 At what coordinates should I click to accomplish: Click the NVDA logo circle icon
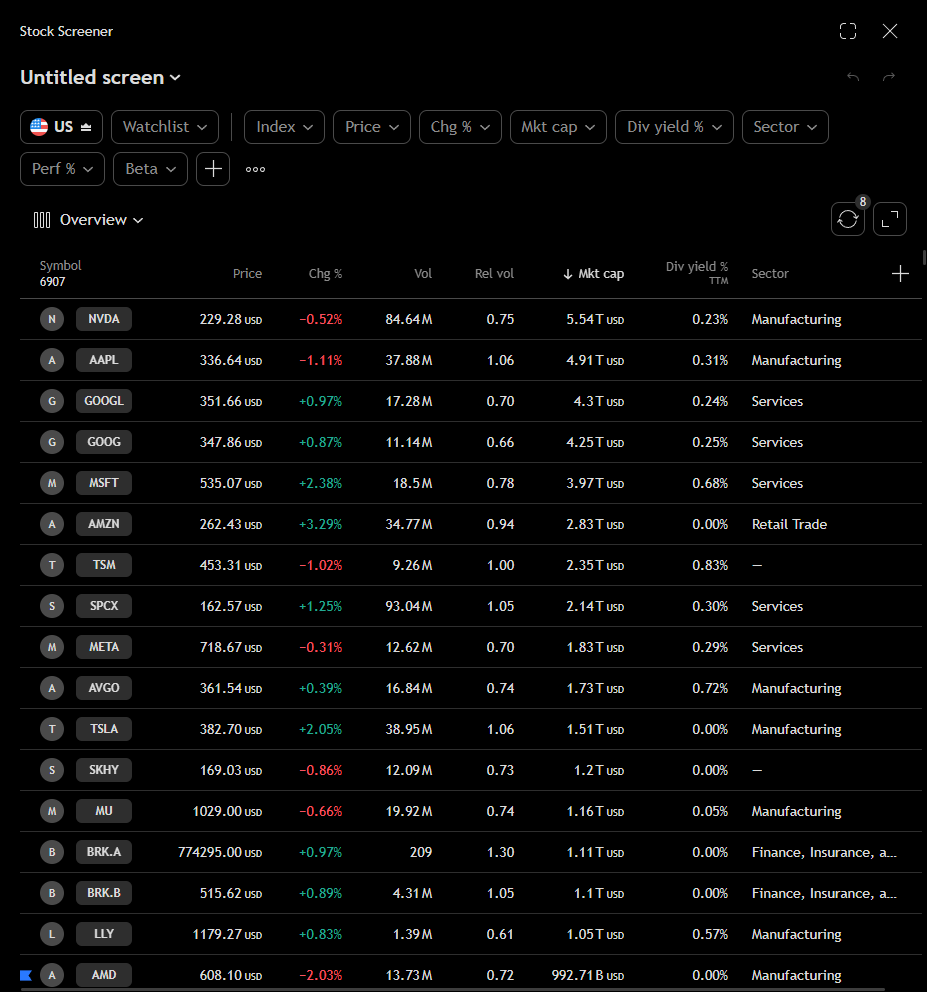coord(52,319)
